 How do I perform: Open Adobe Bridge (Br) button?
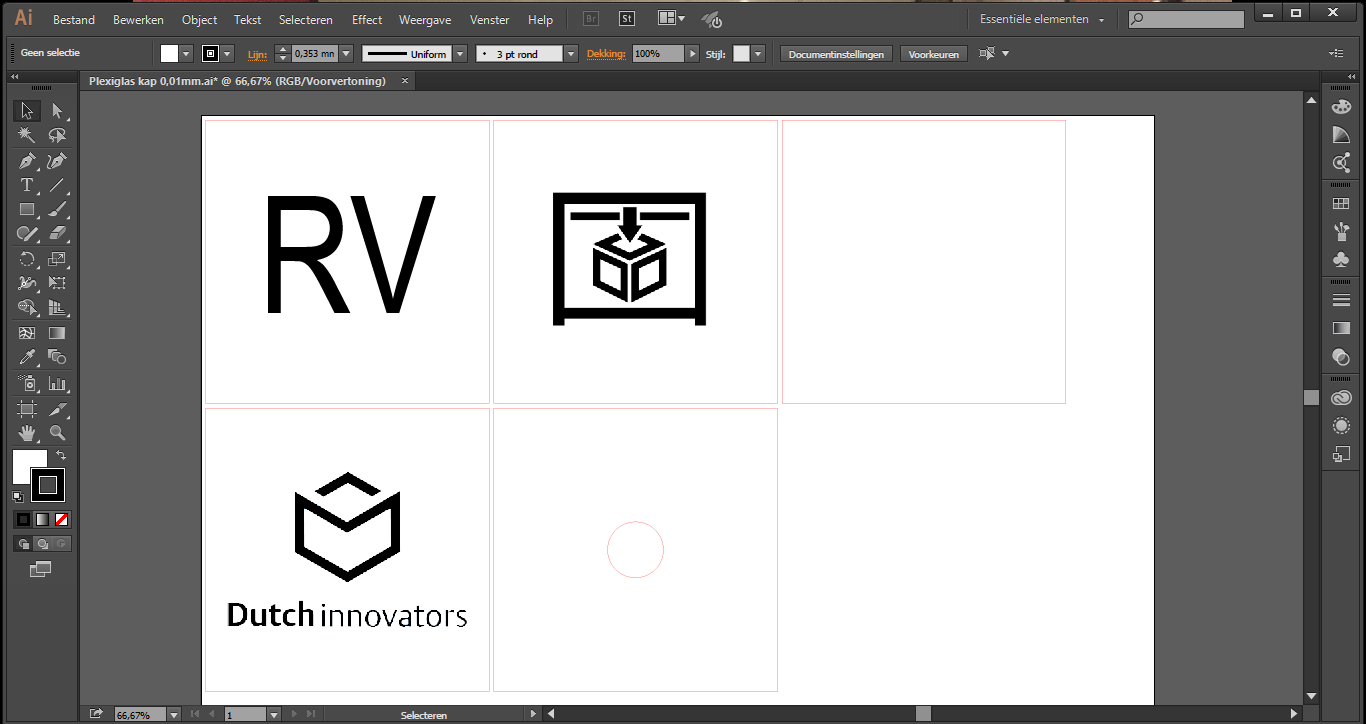tap(591, 19)
